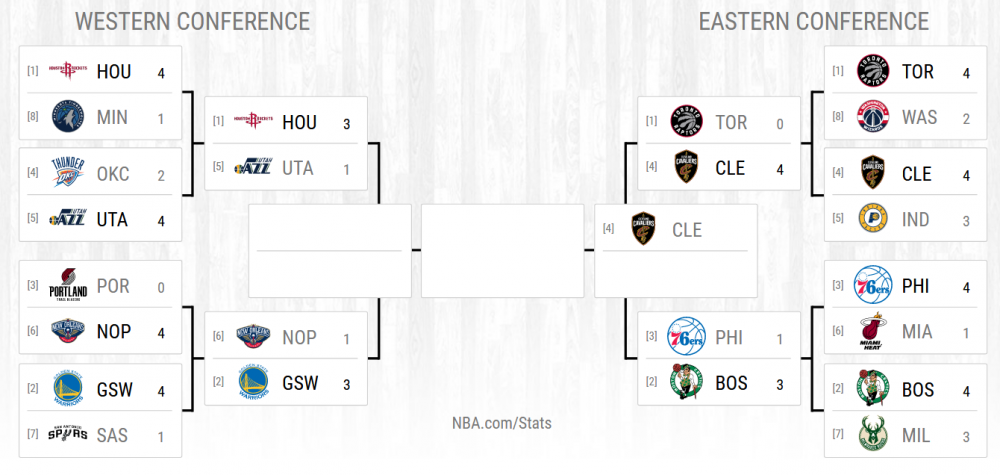
Task: Select the empty center NBA Finals box
Action: tap(502, 250)
